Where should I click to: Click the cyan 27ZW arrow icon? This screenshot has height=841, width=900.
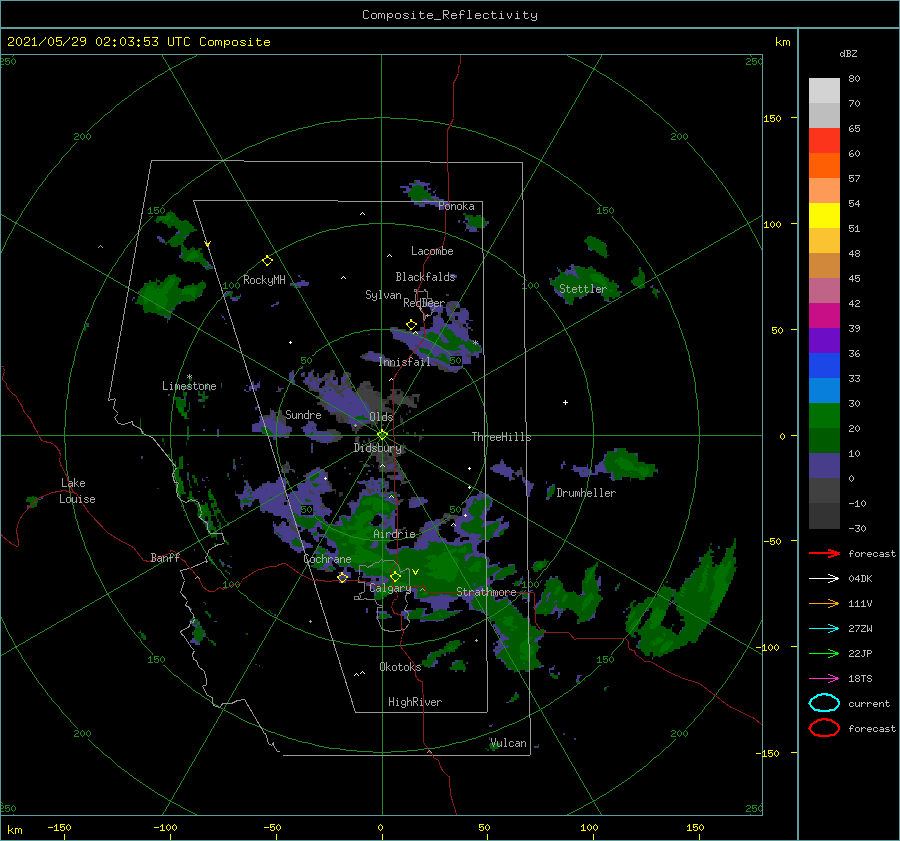tap(824, 629)
